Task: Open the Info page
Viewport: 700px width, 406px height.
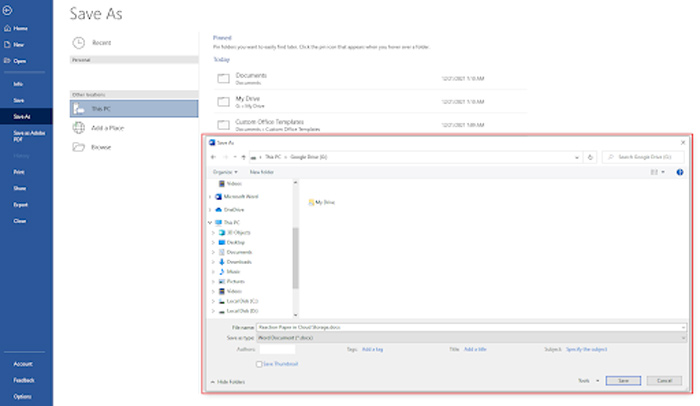Action: 18,84
